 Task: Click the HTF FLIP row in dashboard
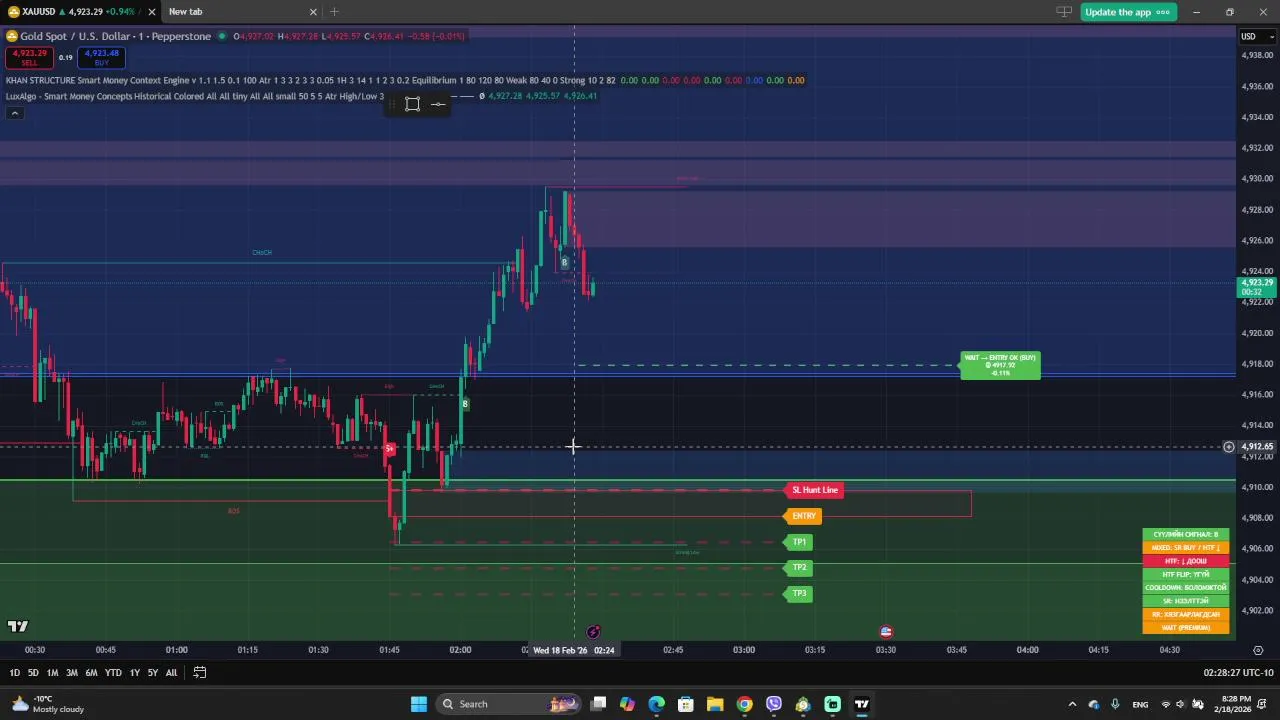[x=1186, y=575]
